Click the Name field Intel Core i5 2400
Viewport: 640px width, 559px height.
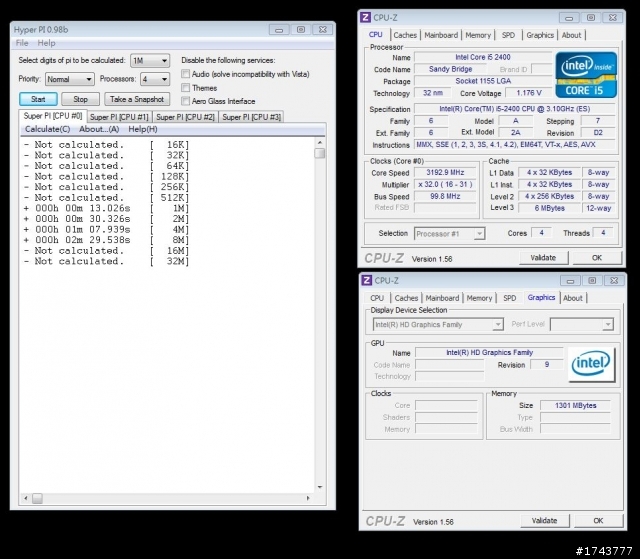coord(483,57)
